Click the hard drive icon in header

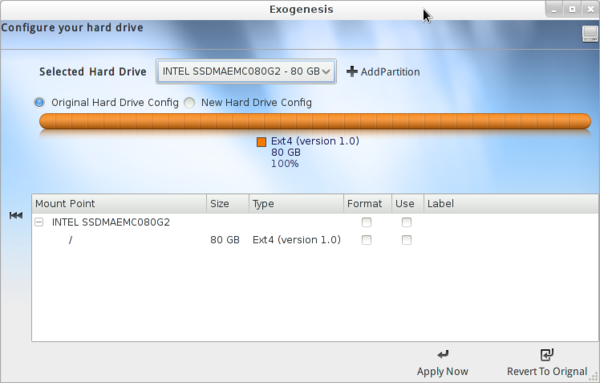tap(590, 34)
